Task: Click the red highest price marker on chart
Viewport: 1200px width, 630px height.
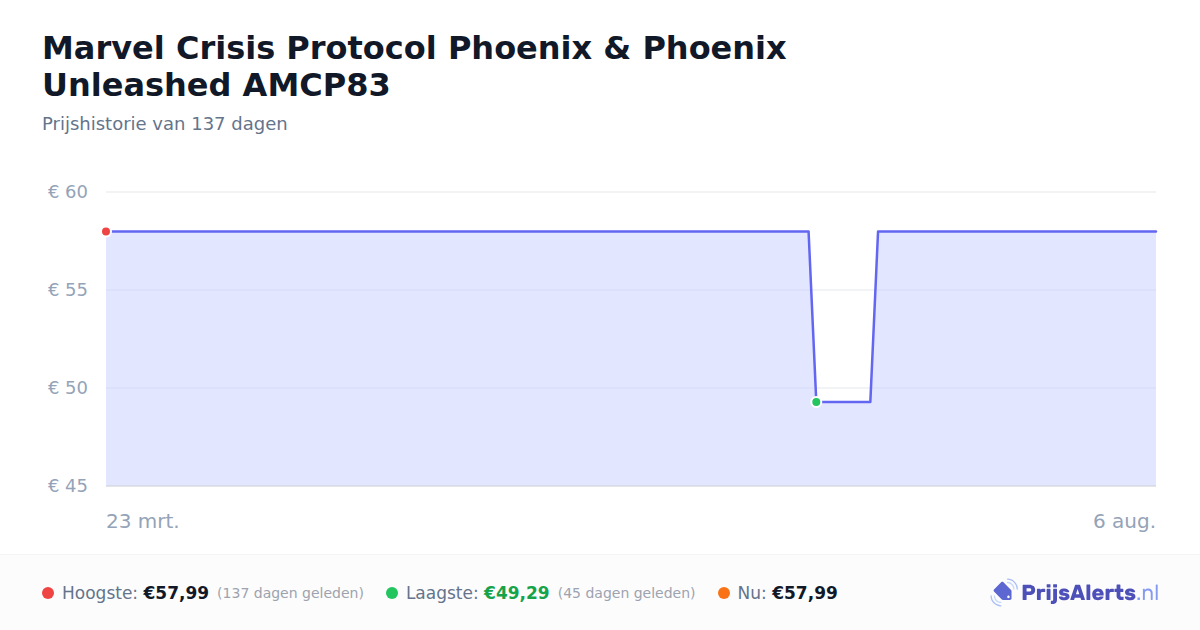Action: point(106,232)
